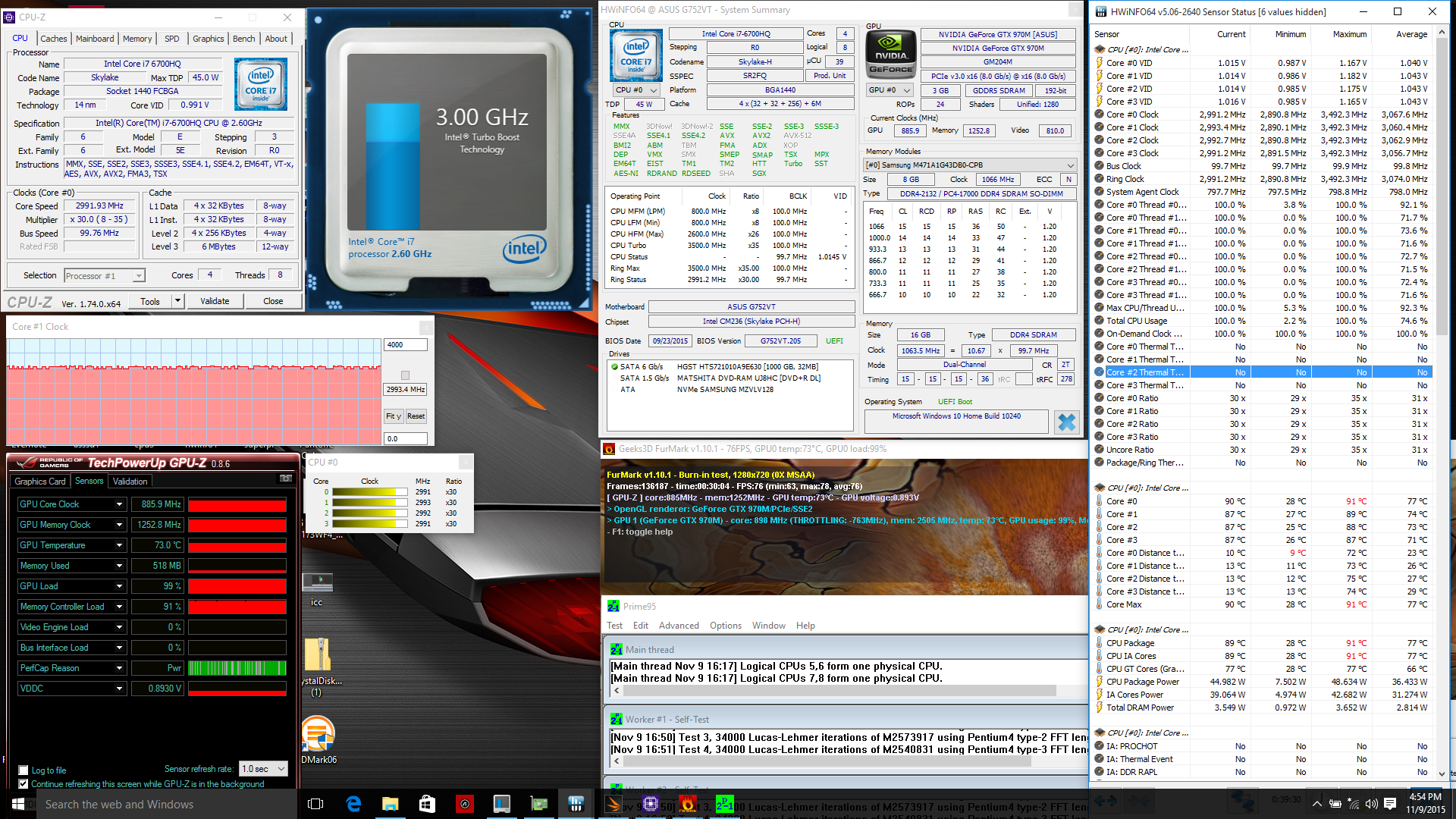Expand the CPU-Z Tools dropdown arrow

pos(177,301)
